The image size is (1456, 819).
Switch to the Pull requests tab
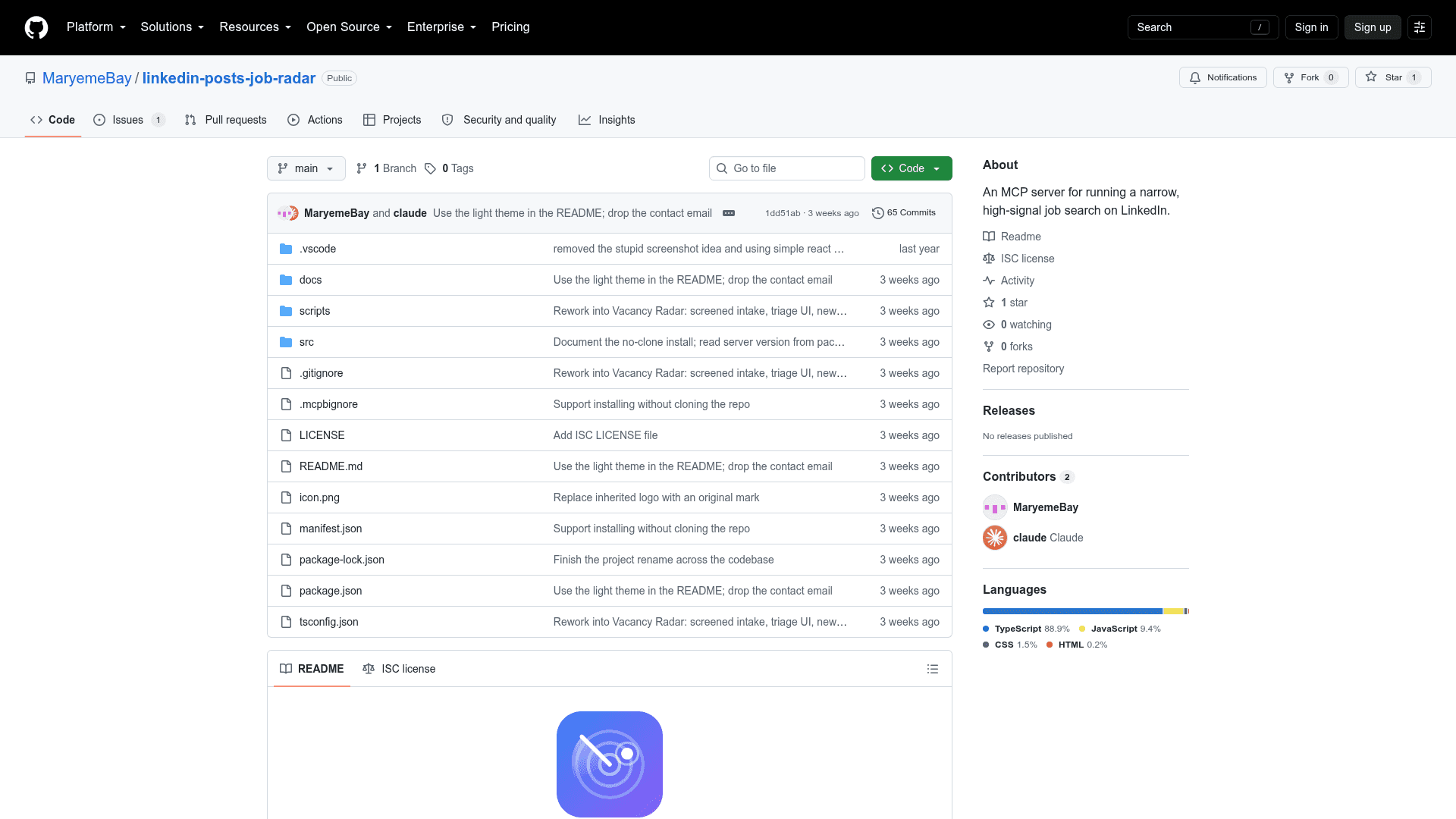click(226, 120)
